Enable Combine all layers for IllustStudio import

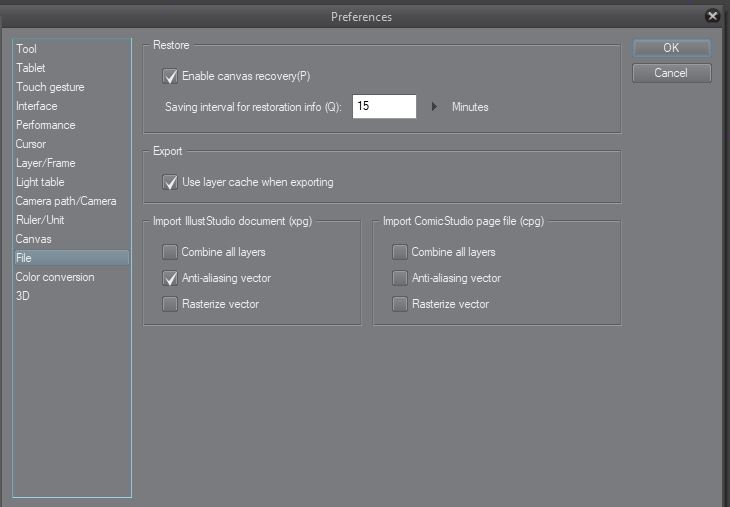[x=170, y=252]
